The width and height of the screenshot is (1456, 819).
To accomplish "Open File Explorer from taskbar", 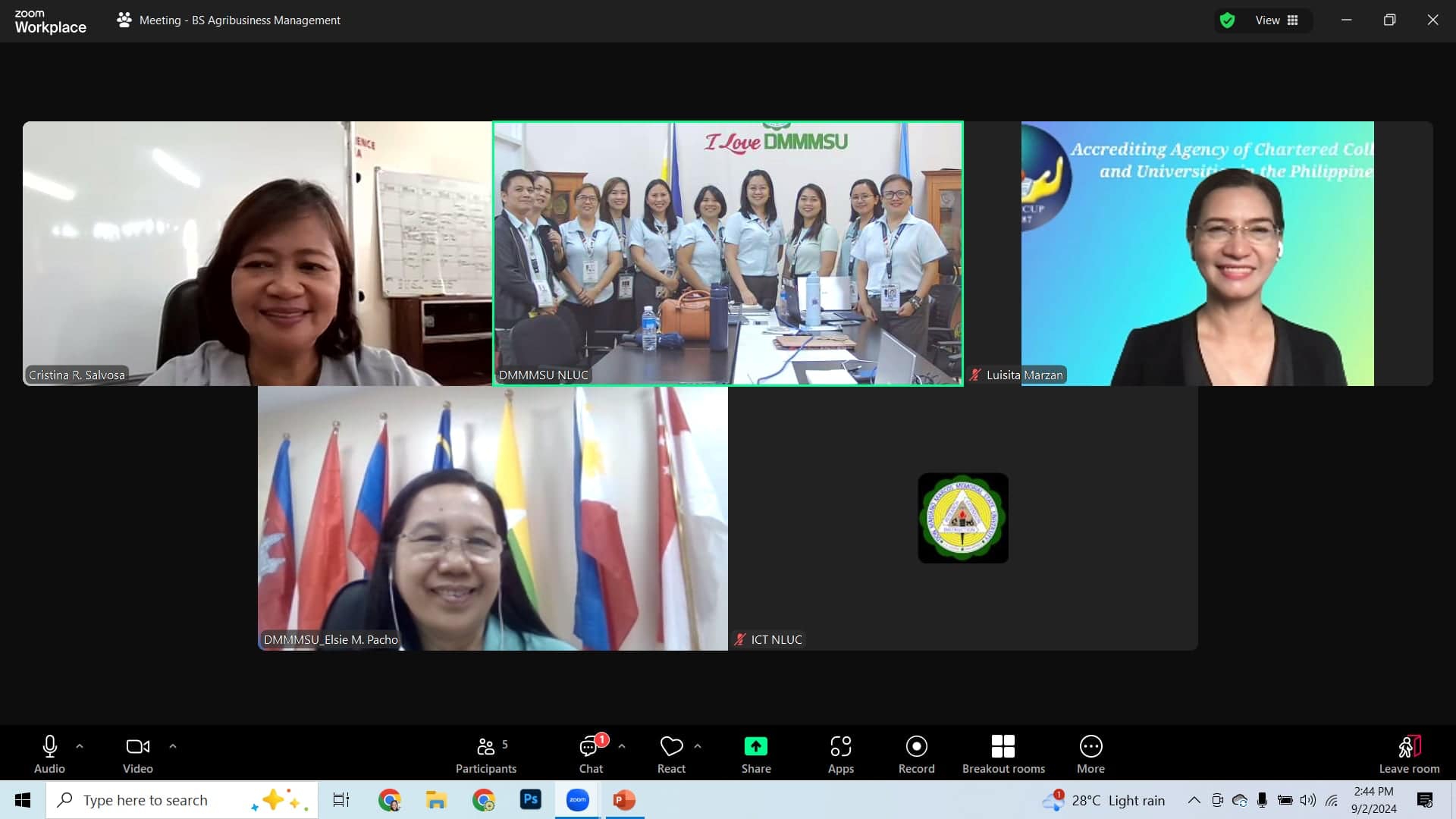I will tap(436, 800).
